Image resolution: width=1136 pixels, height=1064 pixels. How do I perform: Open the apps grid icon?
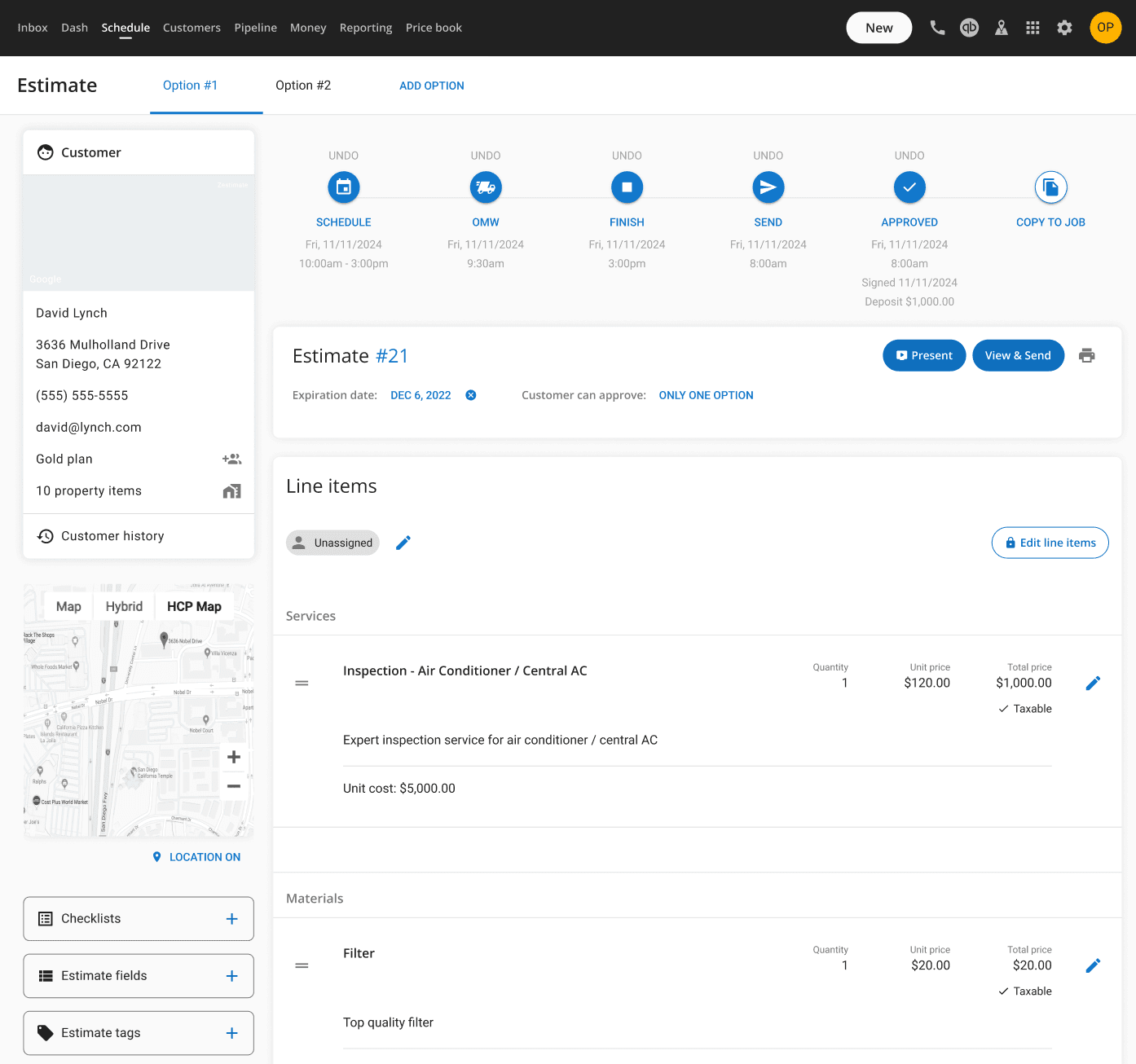pyautogui.click(x=1033, y=28)
